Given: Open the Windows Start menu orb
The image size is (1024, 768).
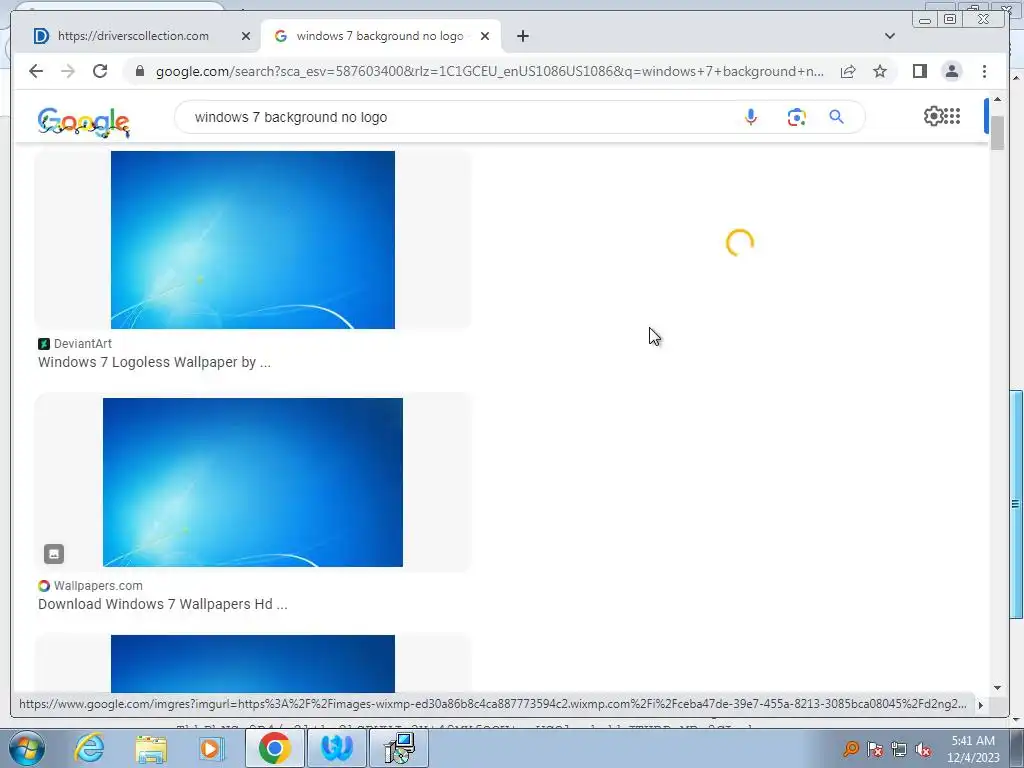Looking at the screenshot, I should pyautogui.click(x=26, y=748).
